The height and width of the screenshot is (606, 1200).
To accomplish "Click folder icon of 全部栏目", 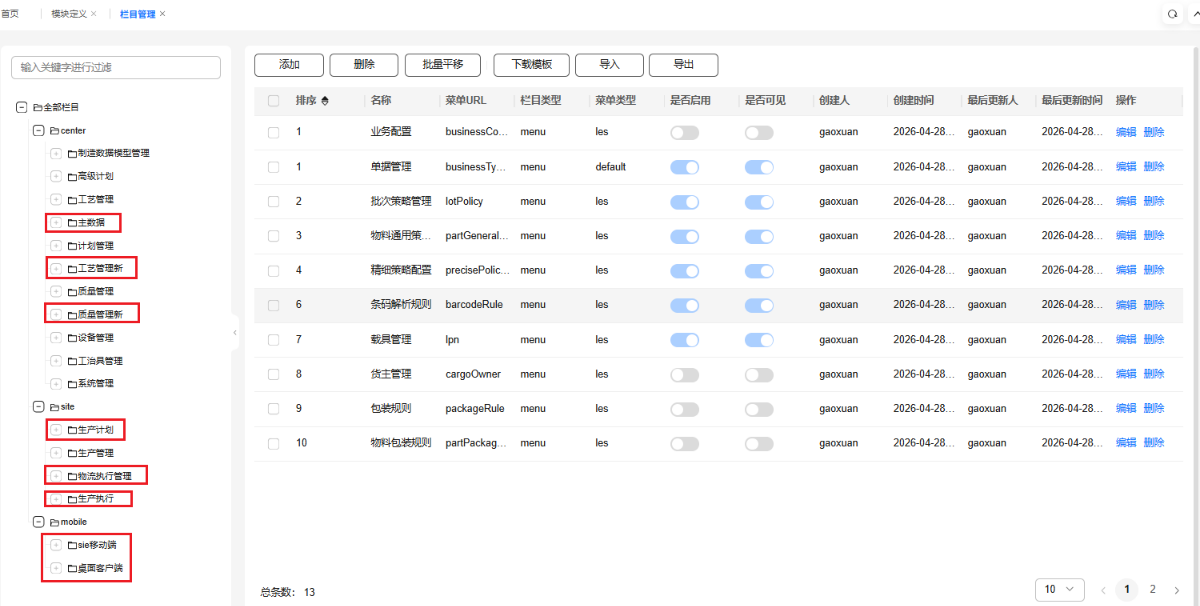I will coord(38,107).
